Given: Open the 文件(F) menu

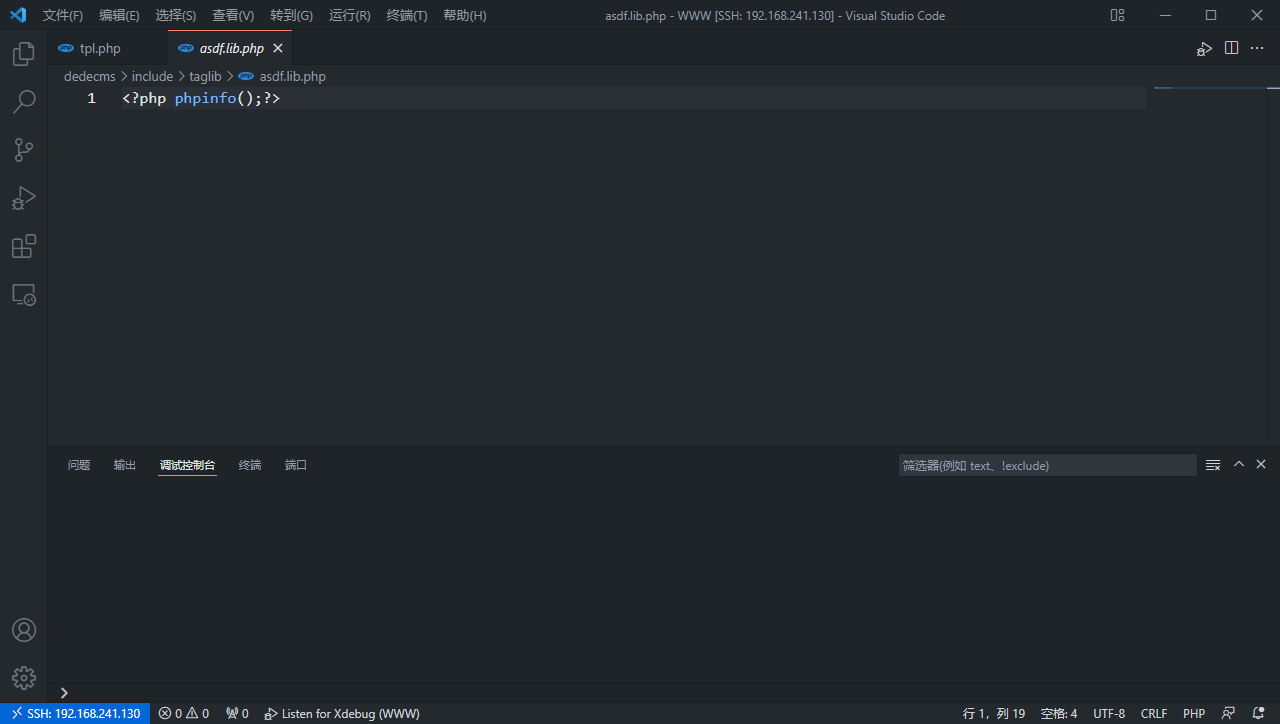Looking at the screenshot, I should click(63, 15).
